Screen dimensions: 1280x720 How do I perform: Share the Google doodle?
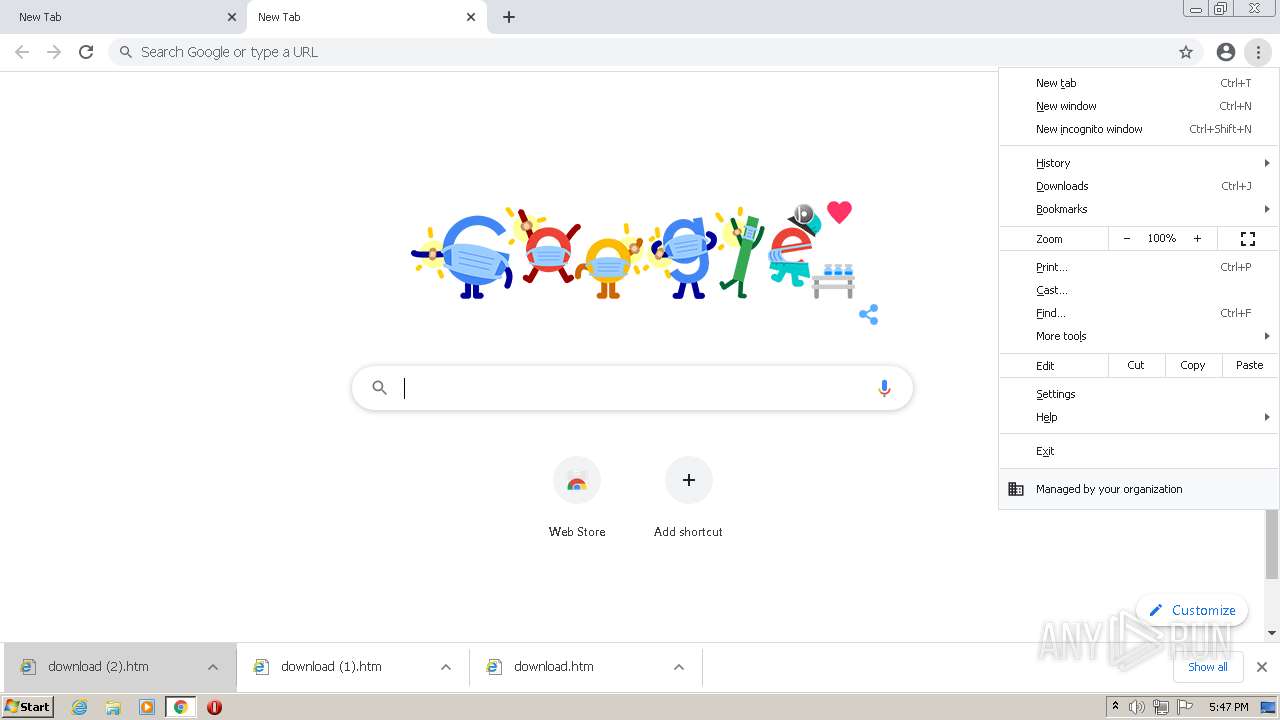pos(869,315)
